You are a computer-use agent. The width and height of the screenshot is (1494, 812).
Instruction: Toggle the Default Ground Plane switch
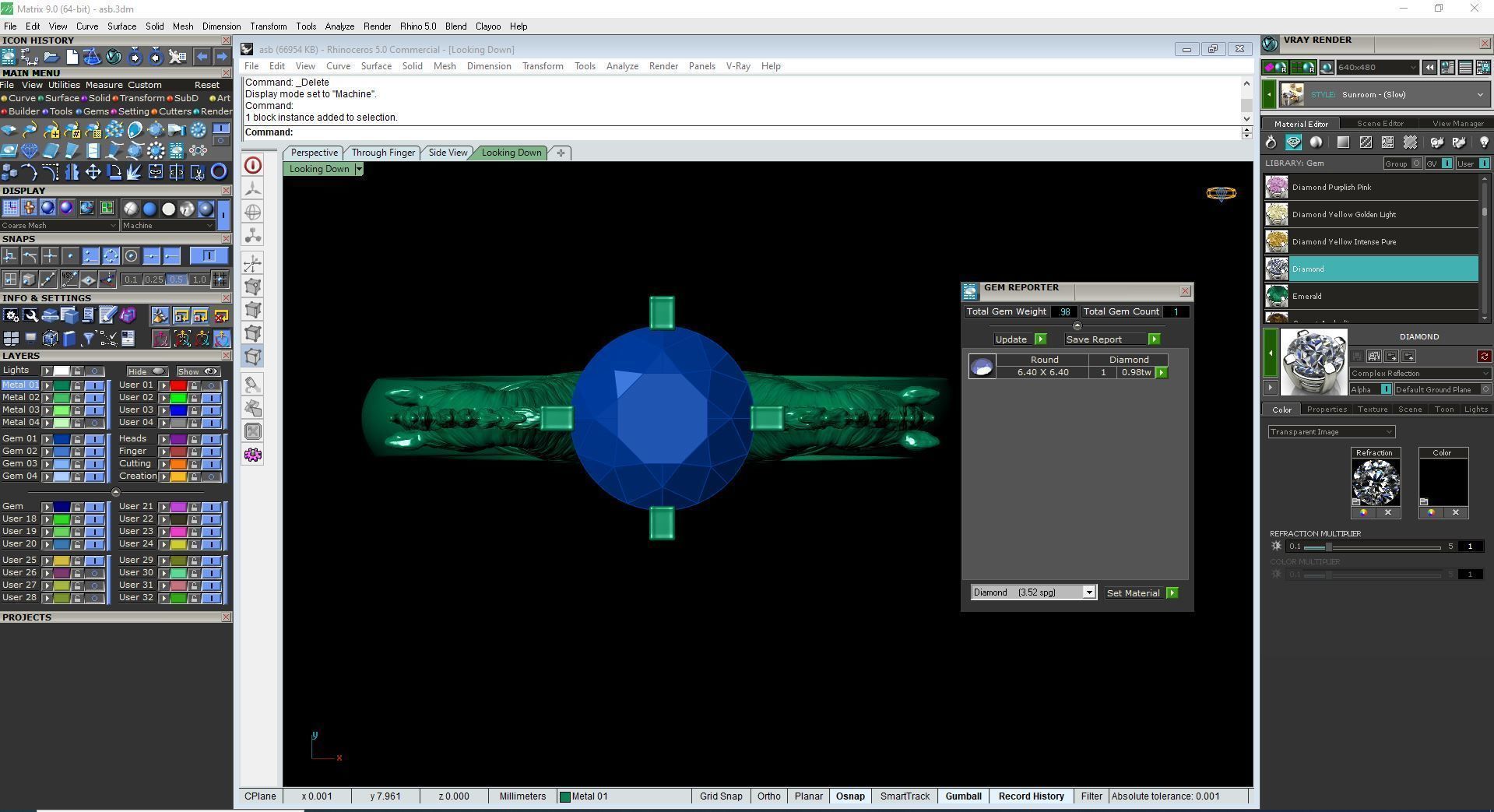tap(1485, 389)
